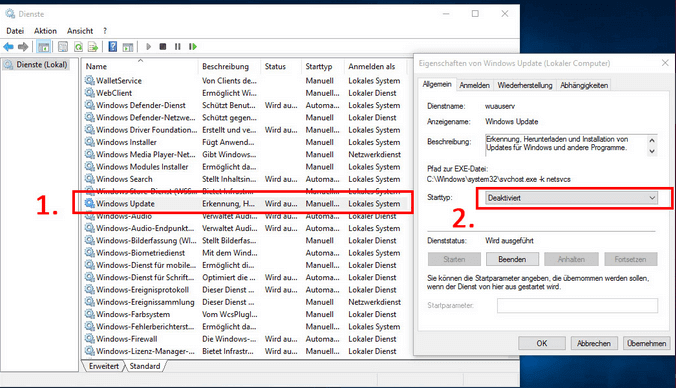Switch to Standard view tab
Viewport: 676px width, 388px height.
coord(145,366)
